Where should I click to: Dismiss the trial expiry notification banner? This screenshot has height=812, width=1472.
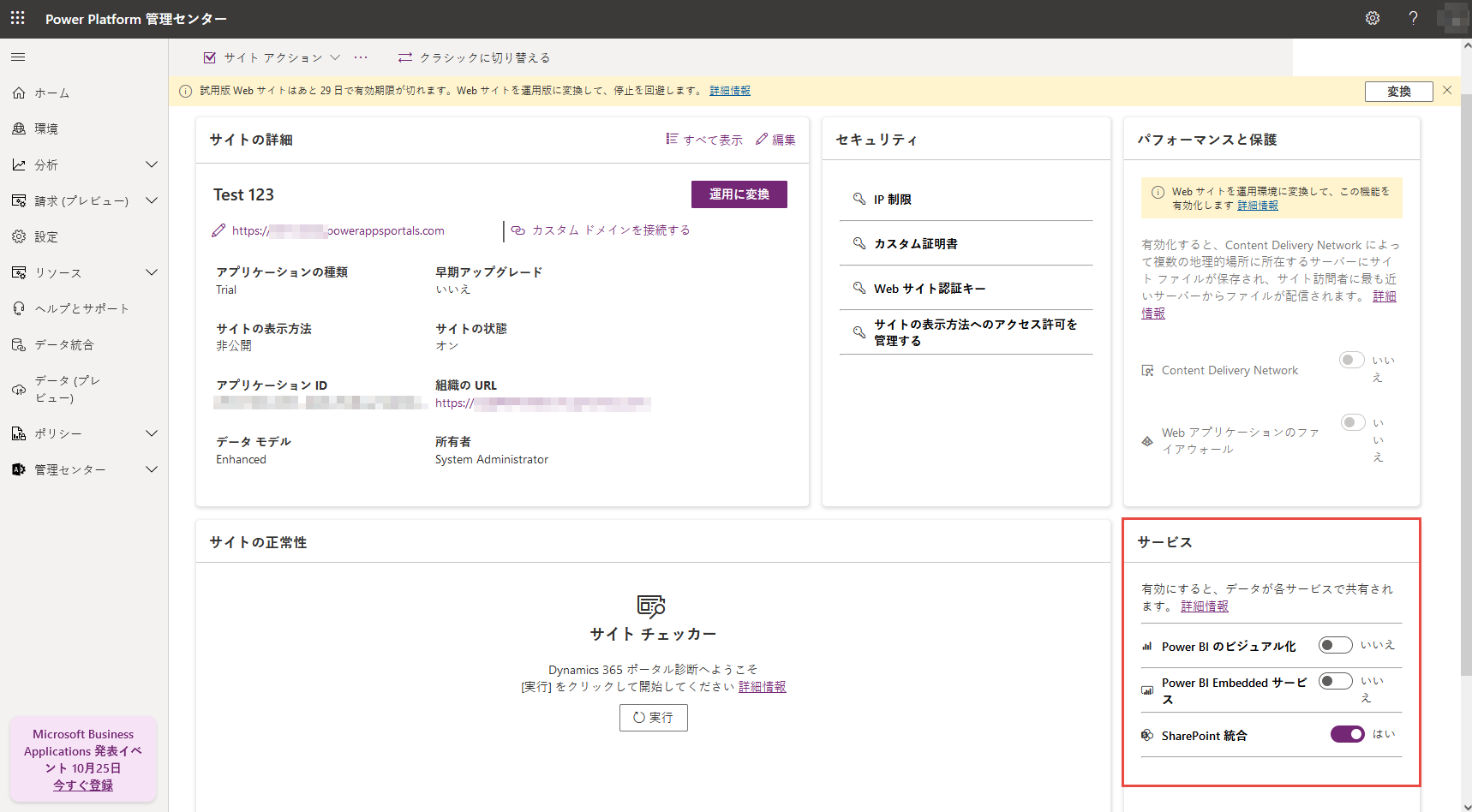tap(1447, 90)
